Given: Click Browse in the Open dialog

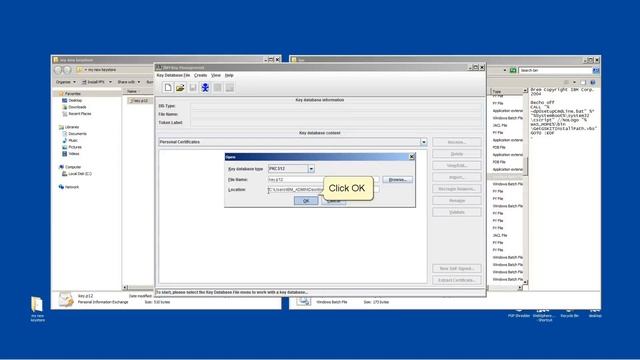Looking at the screenshot, I should (x=397, y=180).
